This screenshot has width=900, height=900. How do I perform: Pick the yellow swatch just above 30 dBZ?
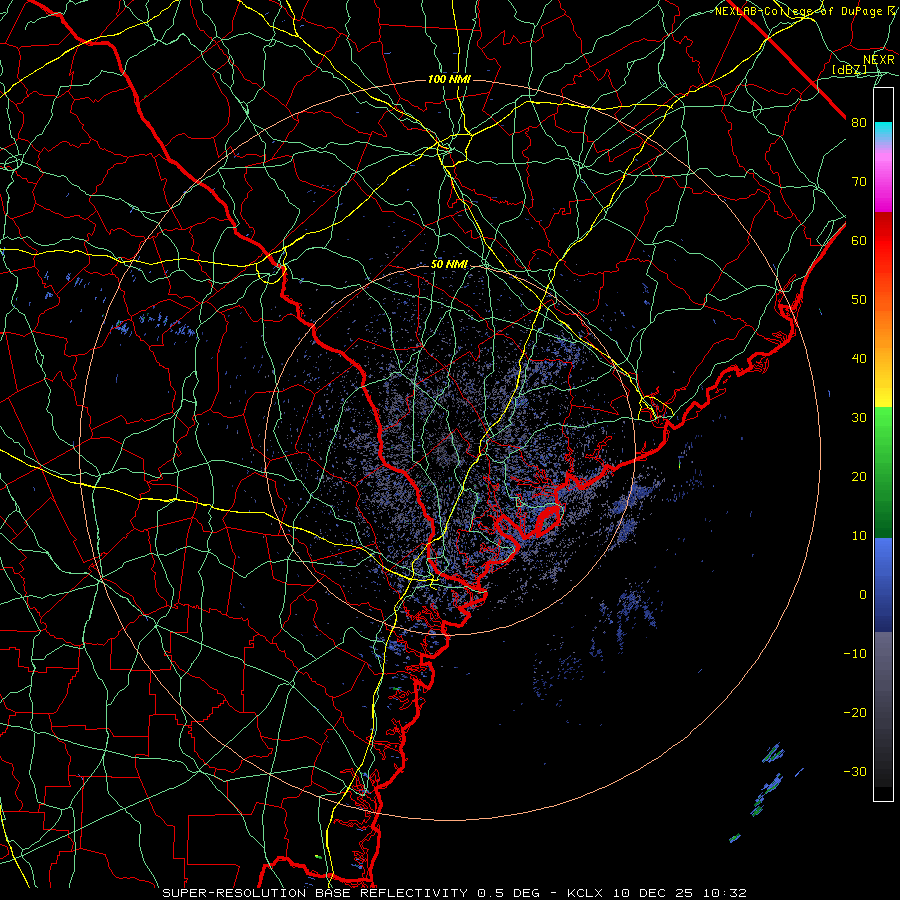[x=883, y=395]
